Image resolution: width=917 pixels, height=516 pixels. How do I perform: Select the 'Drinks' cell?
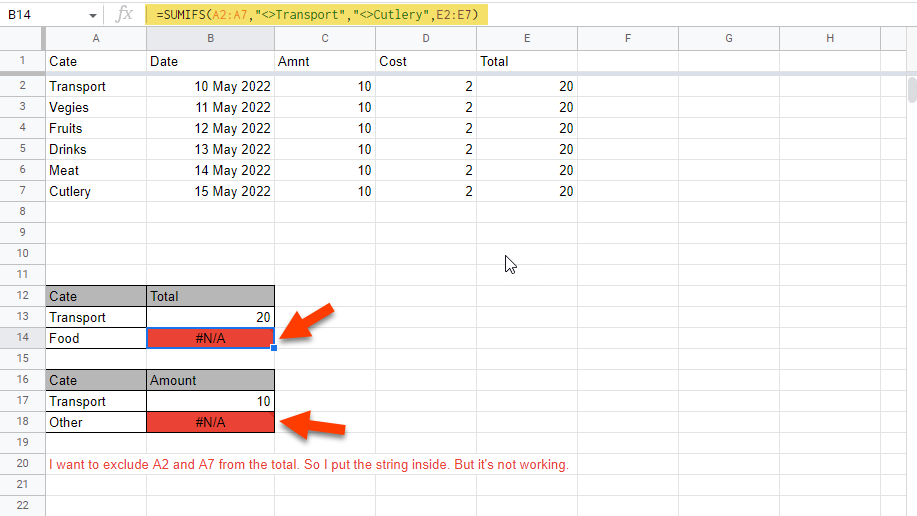96,149
